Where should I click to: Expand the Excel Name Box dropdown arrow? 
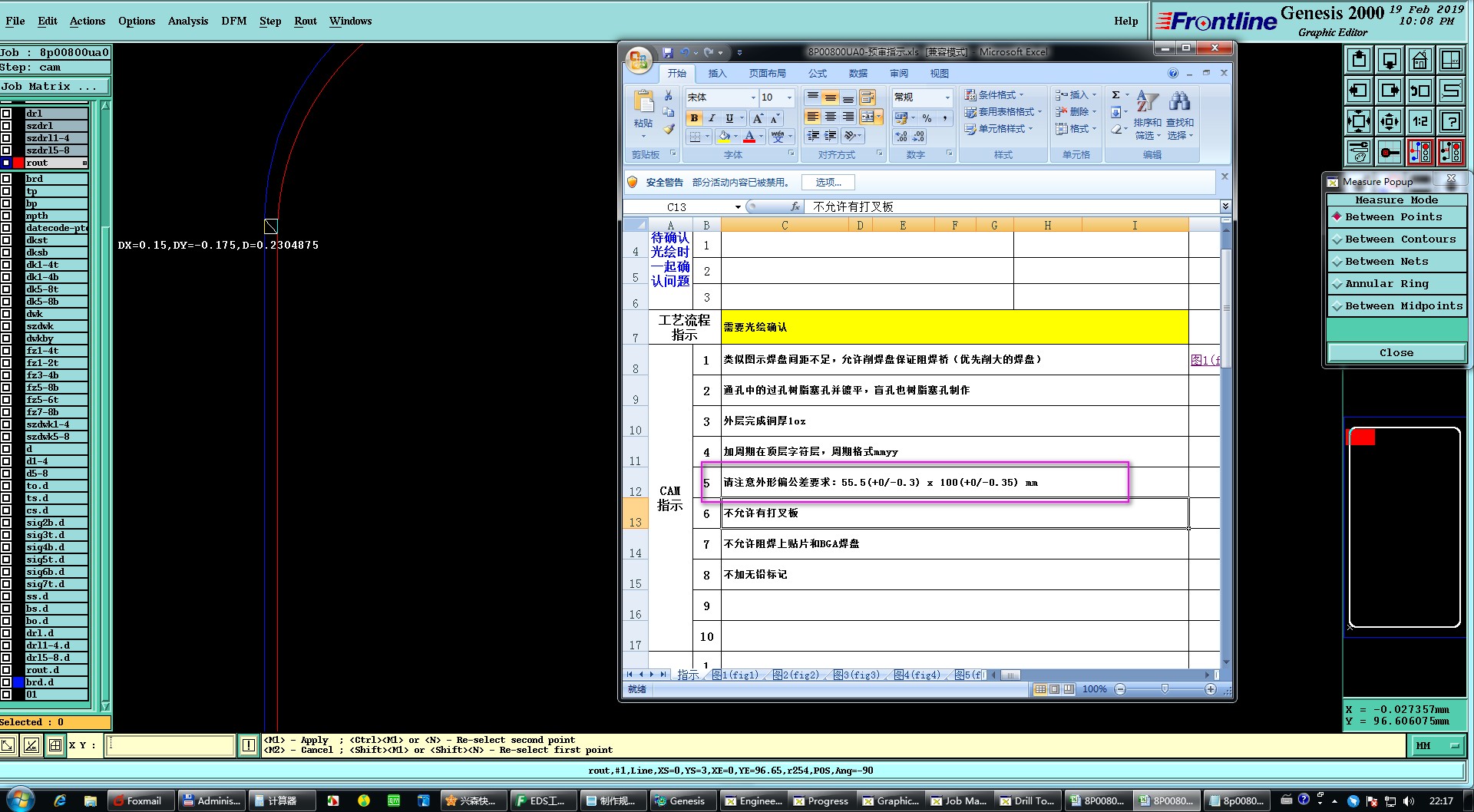click(738, 207)
